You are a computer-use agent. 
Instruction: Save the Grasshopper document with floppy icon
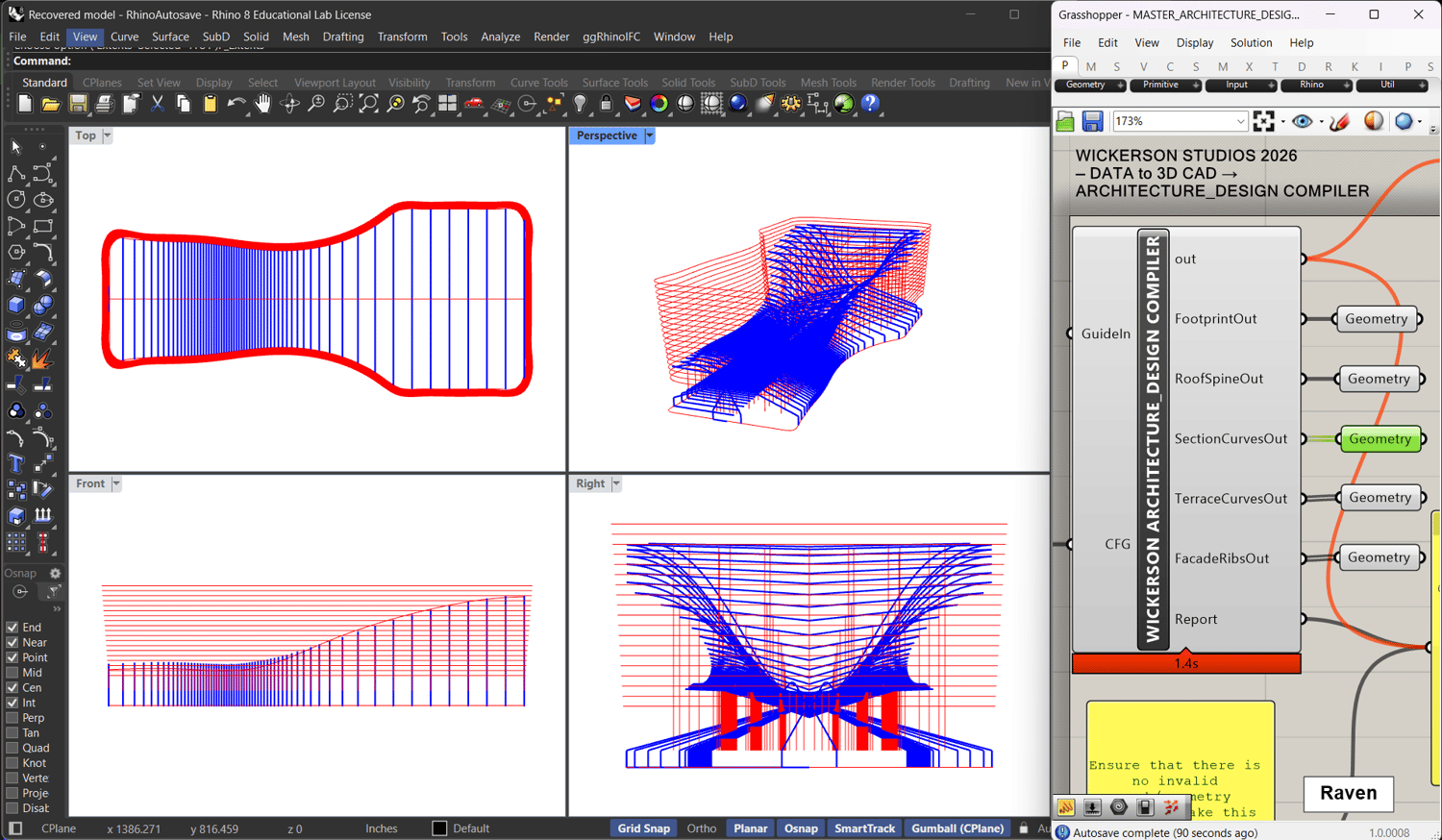pyautogui.click(x=1092, y=122)
